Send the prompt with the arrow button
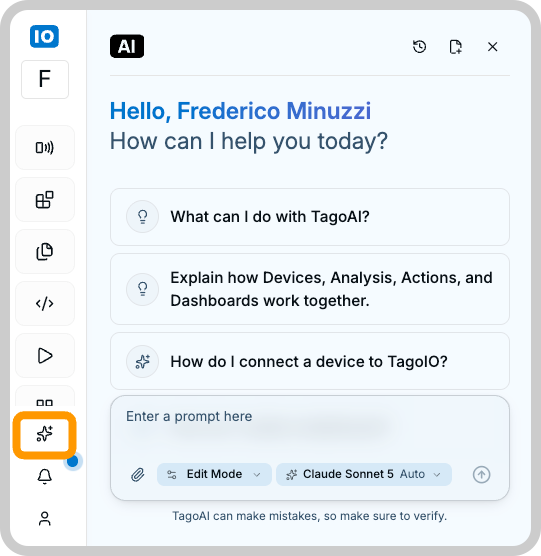The height and width of the screenshot is (556, 541). (x=481, y=474)
